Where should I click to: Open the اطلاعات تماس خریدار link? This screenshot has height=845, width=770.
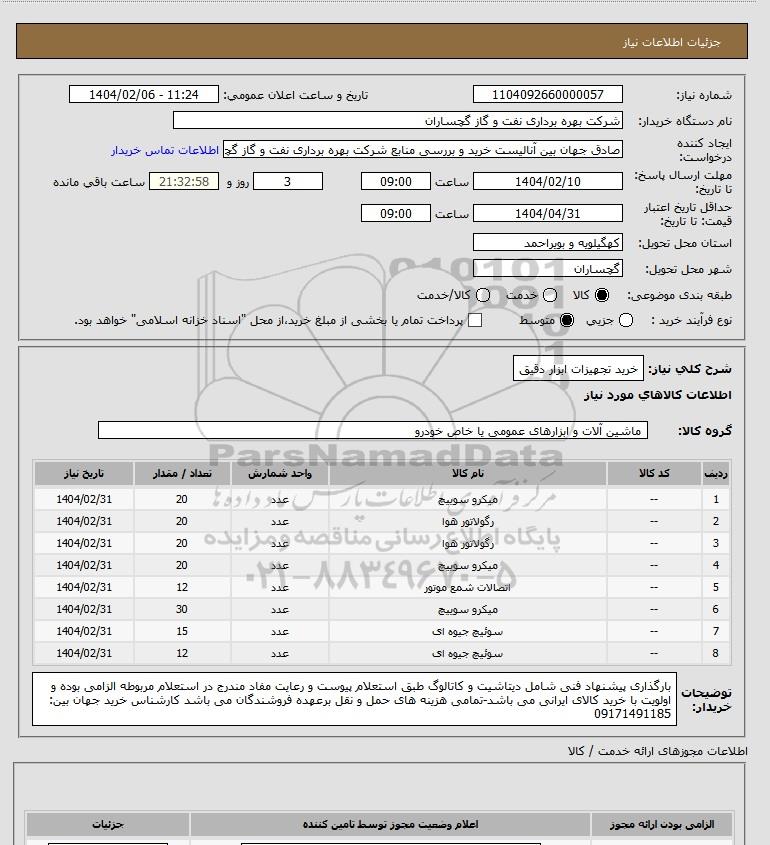(165, 150)
